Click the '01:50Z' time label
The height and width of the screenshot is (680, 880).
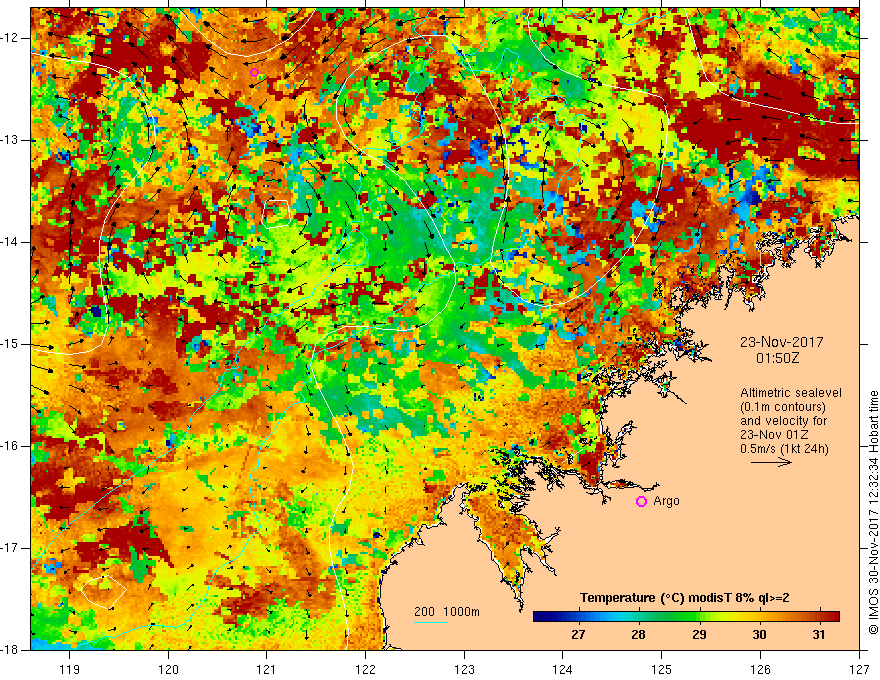777,358
